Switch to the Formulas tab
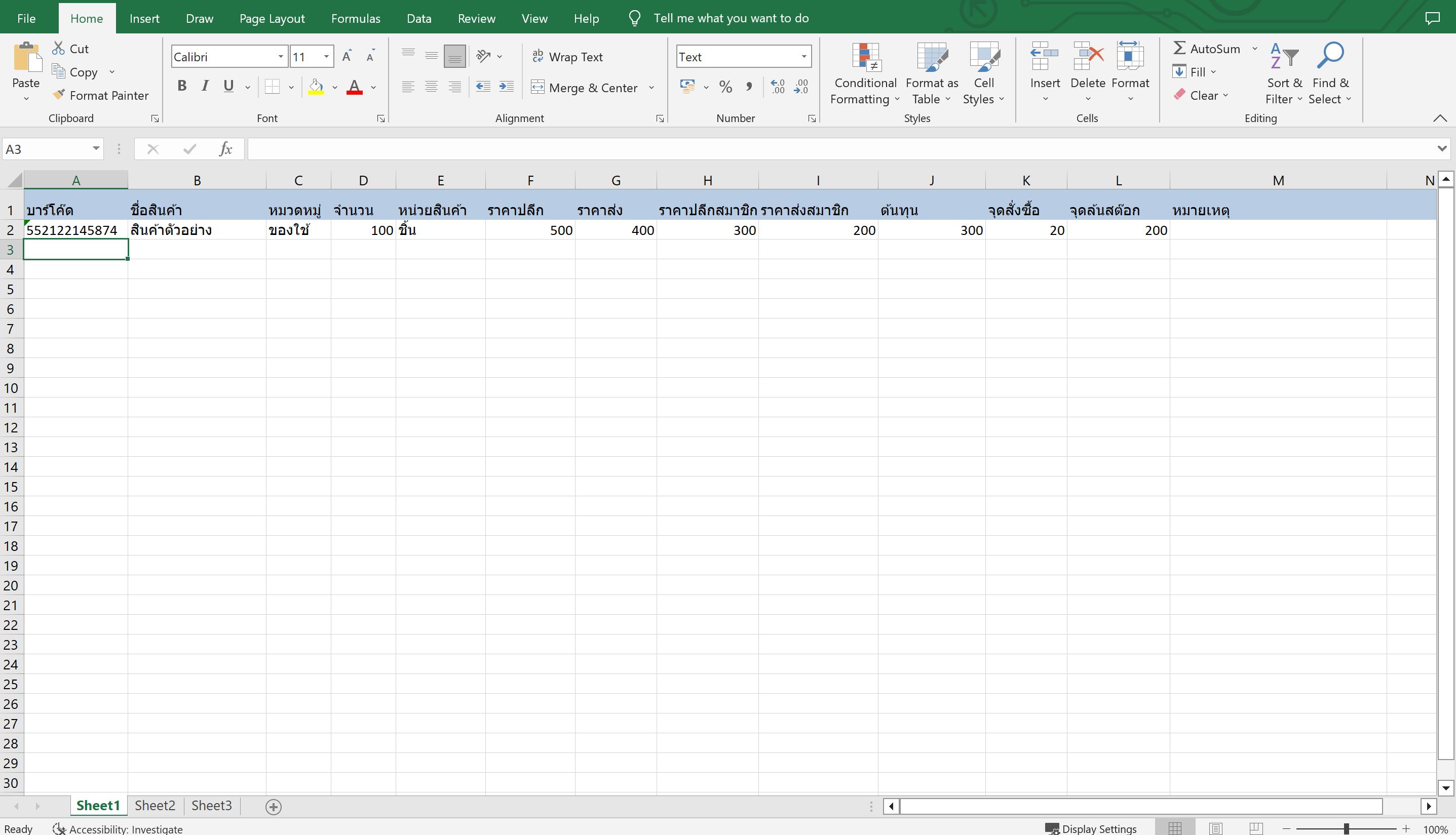Viewport: 1456px width, 835px height. (x=356, y=18)
